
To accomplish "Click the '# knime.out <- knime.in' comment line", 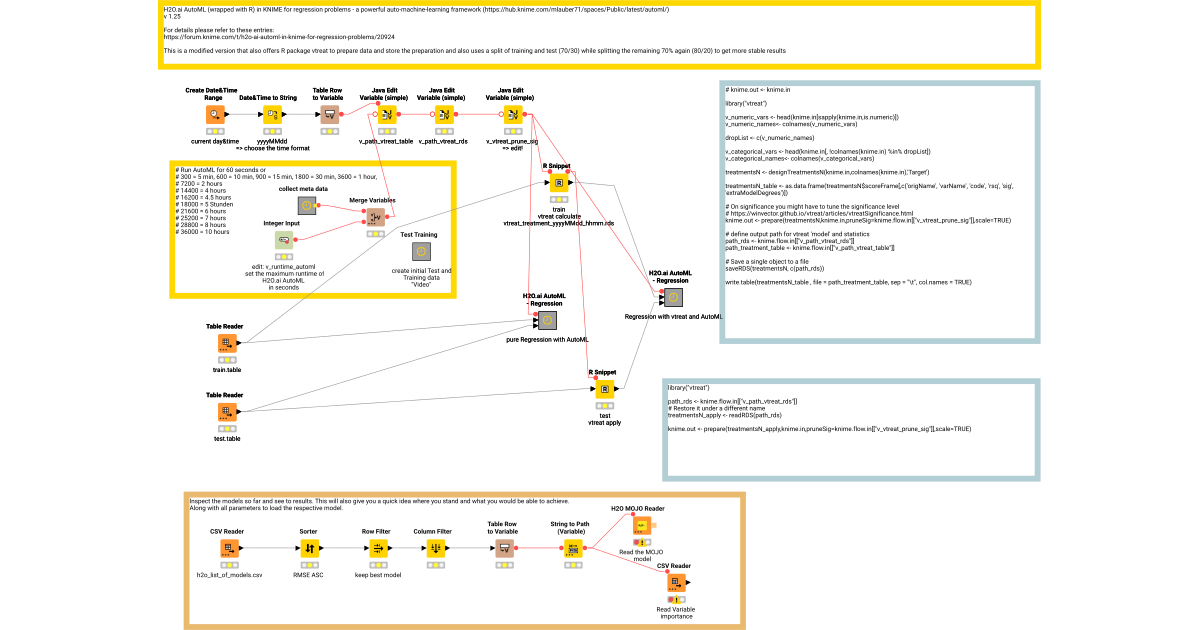I will coord(759,90).
